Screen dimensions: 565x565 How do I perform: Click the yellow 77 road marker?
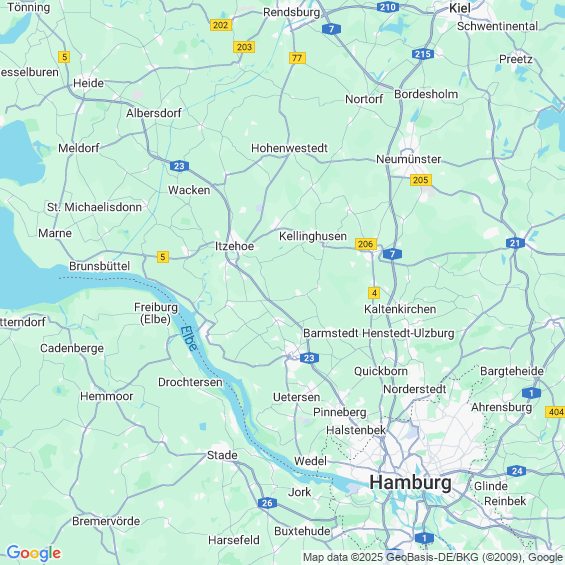click(297, 58)
